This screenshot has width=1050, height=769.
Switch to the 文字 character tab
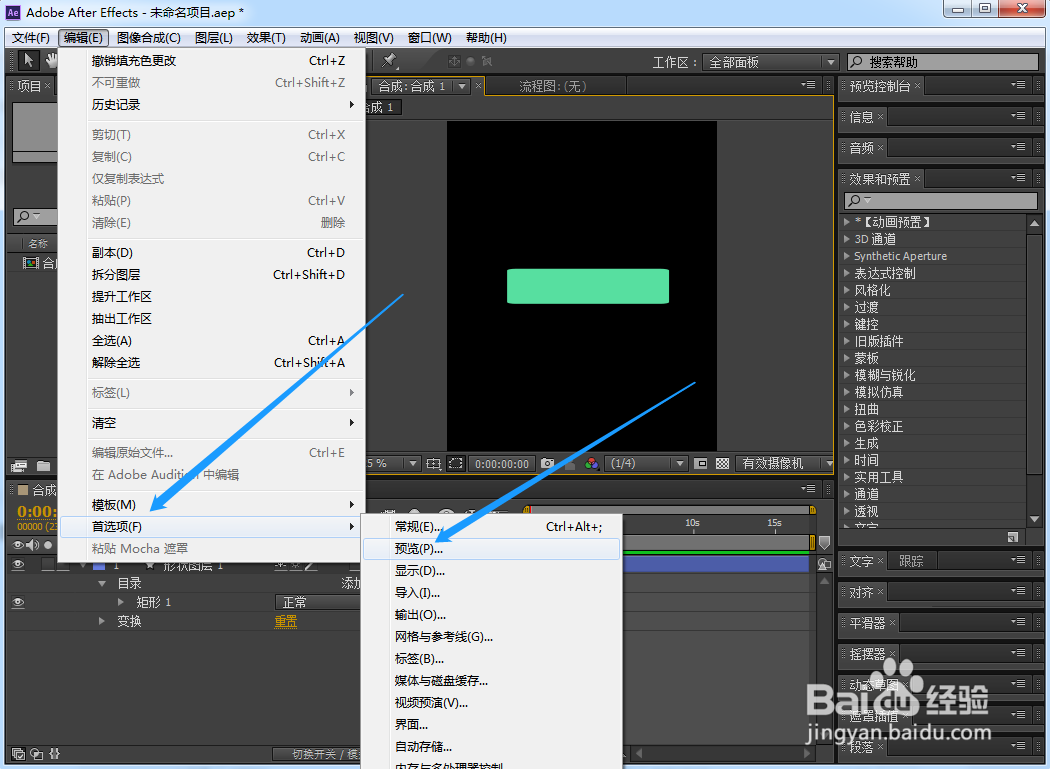(x=861, y=561)
